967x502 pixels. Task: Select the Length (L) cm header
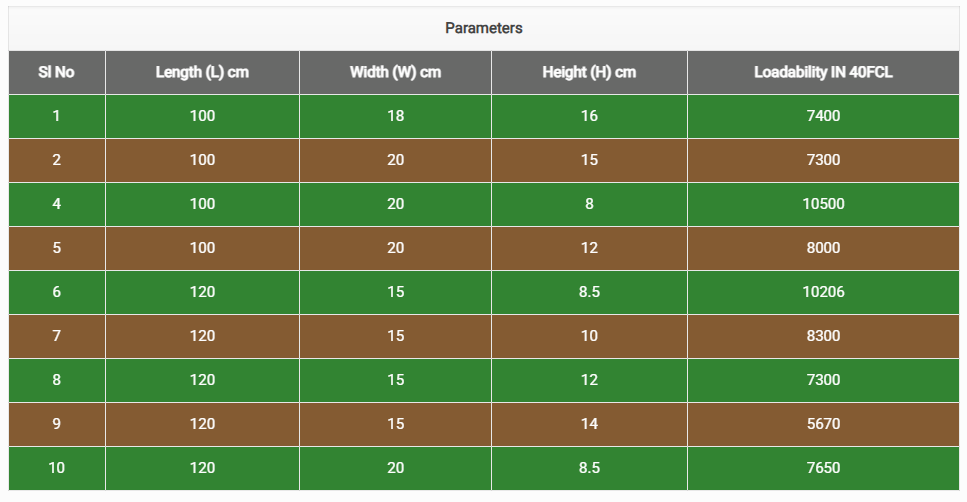pyautogui.click(x=202, y=72)
